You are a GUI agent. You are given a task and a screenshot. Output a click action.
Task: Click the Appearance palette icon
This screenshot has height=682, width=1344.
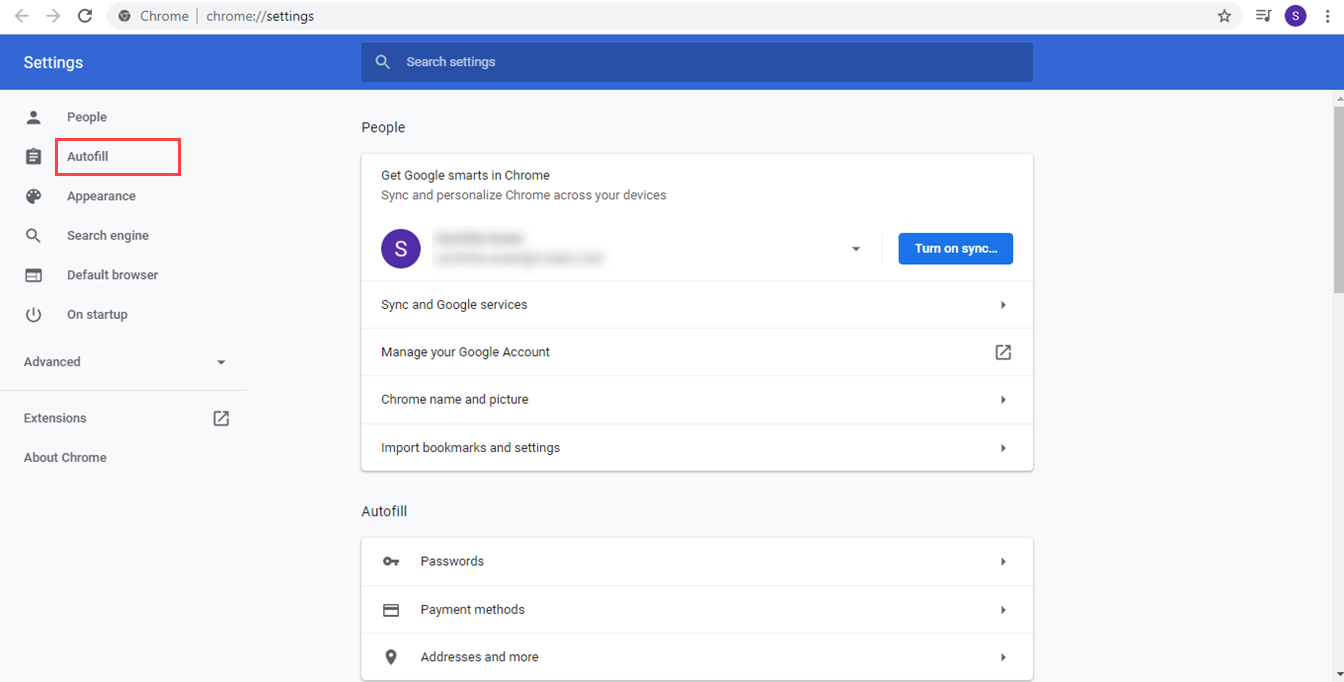pyautogui.click(x=34, y=196)
